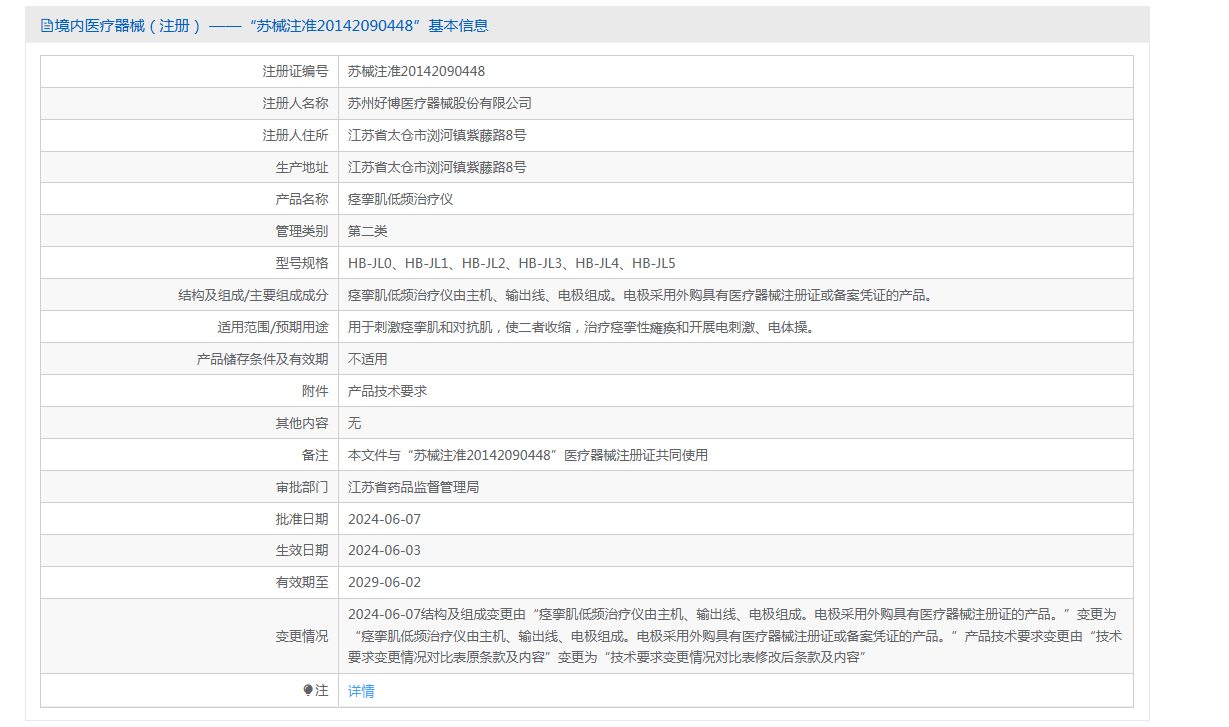This screenshot has height=727, width=1229.
Task: Click the 管理类别 row label
Action: (302, 231)
